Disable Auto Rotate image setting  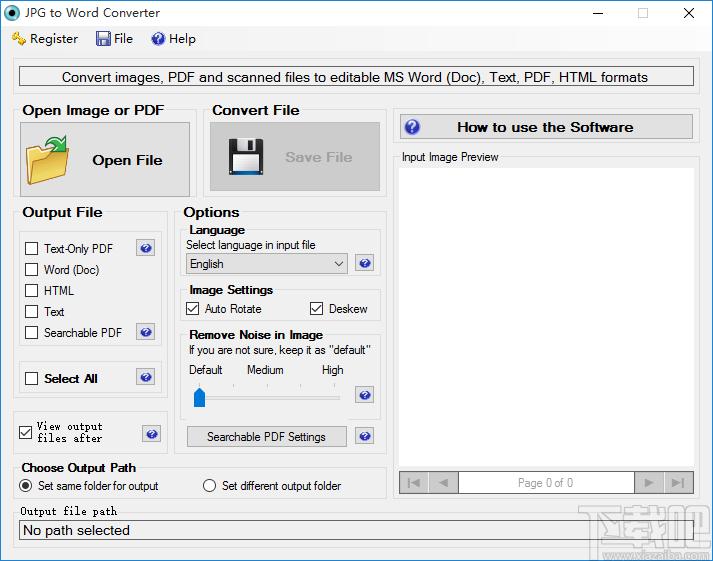[x=192, y=309]
